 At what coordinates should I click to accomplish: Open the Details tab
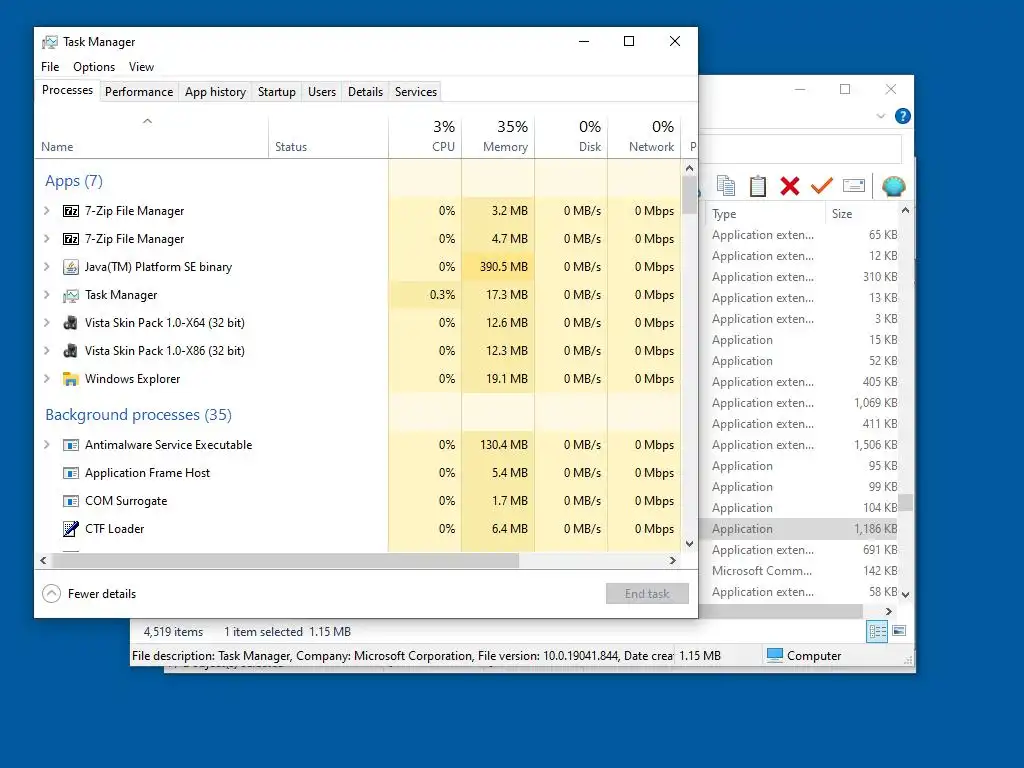[365, 92]
